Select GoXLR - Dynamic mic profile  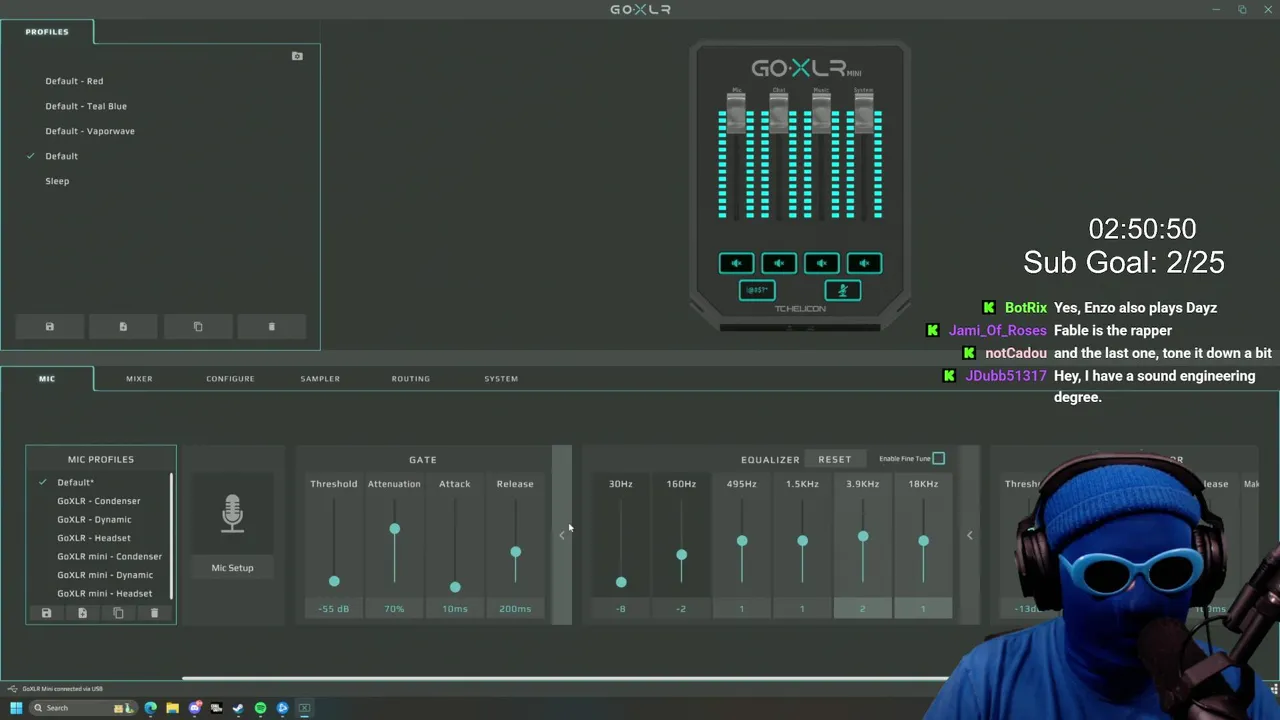pyautogui.click(x=94, y=520)
